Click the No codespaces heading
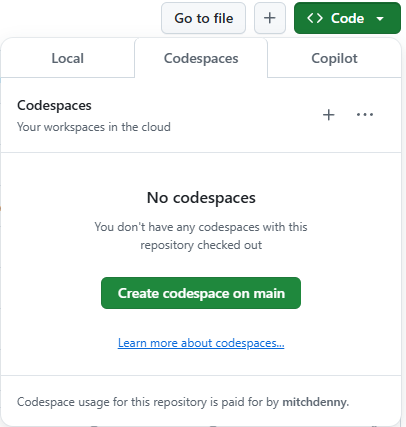Image resolution: width=406 pixels, height=427 pixels. [x=201, y=198]
